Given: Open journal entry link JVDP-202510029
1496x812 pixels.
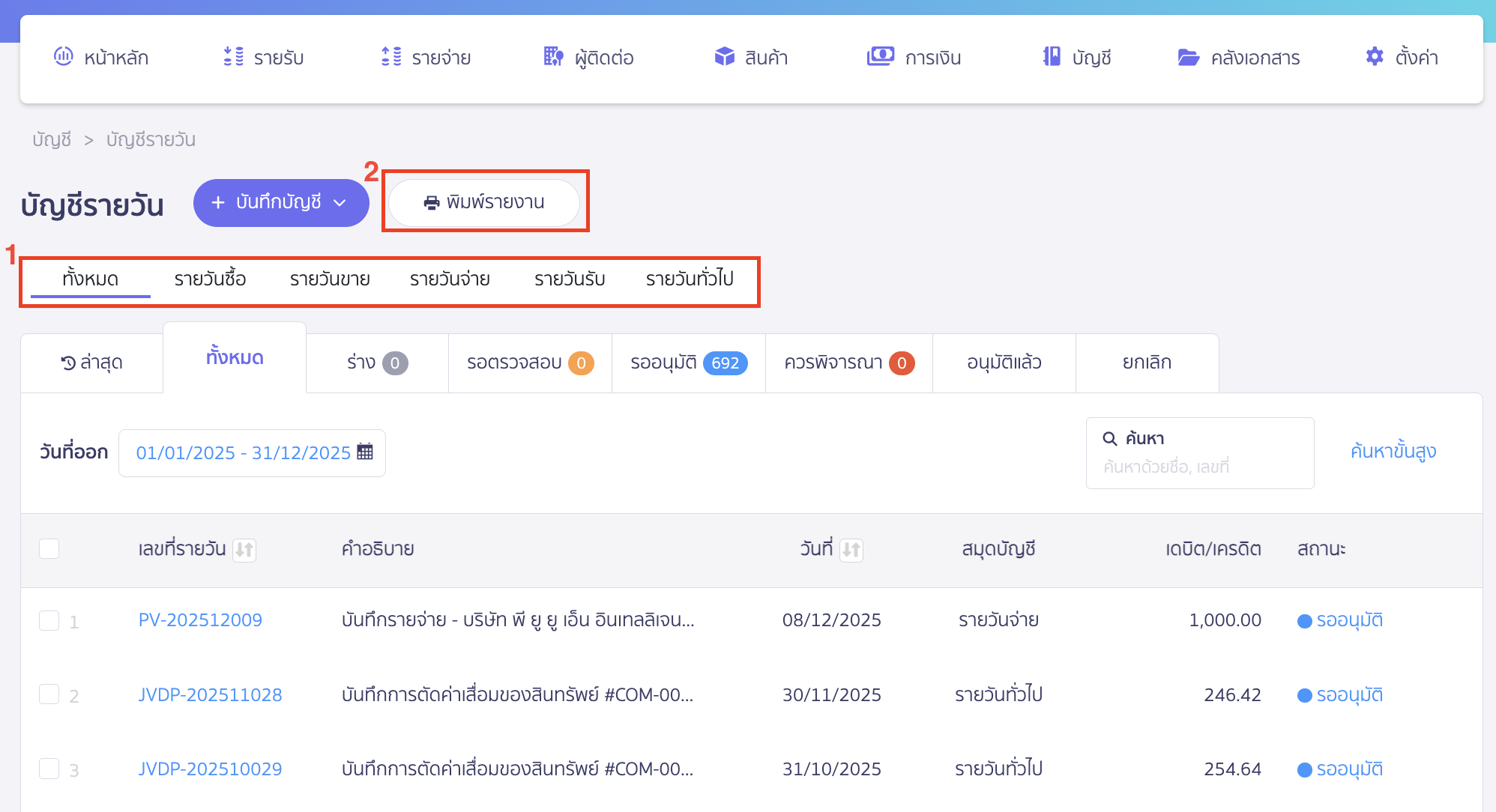Looking at the screenshot, I should pos(210,769).
